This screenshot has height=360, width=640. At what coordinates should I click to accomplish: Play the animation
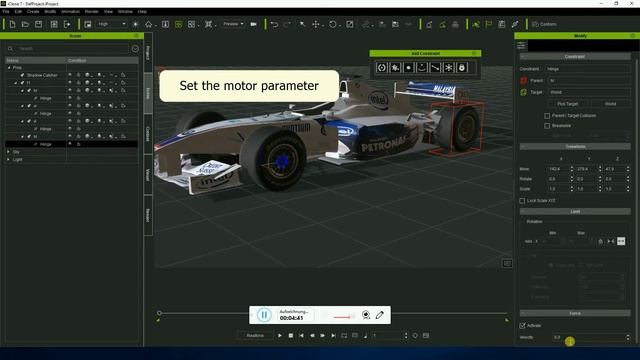(x=280, y=336)
